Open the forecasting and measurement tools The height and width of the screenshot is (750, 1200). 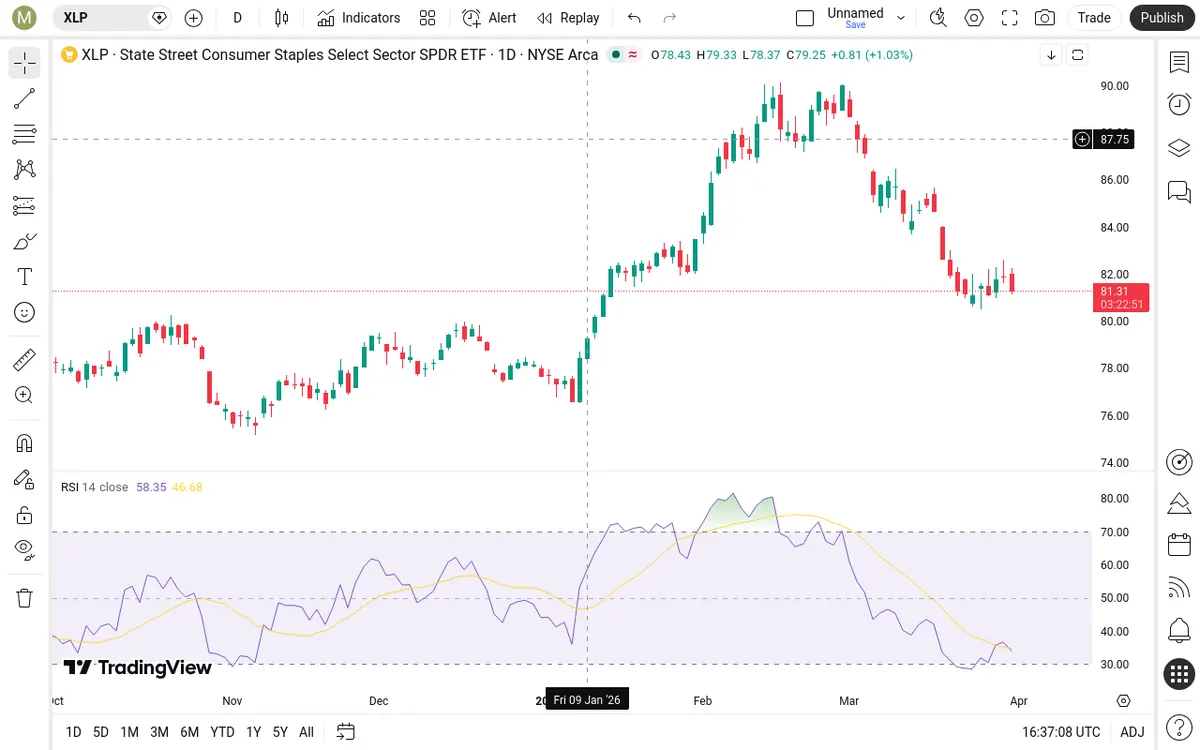pos(25,206)
